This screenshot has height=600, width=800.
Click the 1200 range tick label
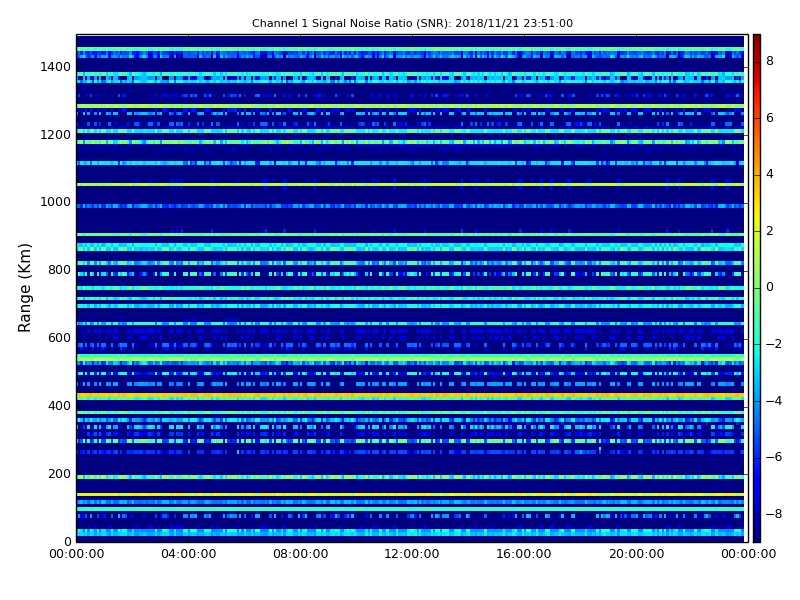55,135
